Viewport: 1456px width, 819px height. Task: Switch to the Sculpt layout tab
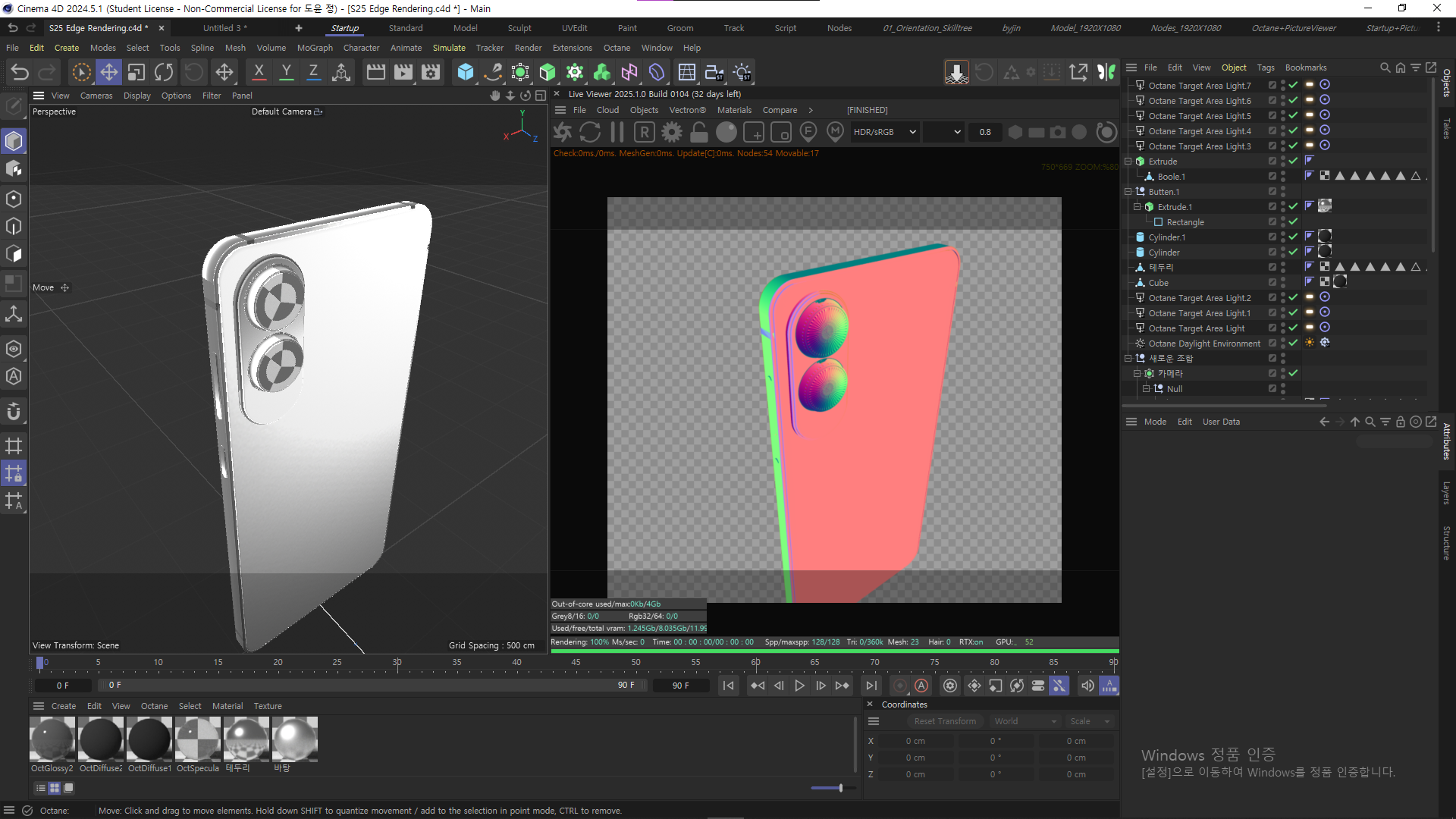tap(519, 28)
